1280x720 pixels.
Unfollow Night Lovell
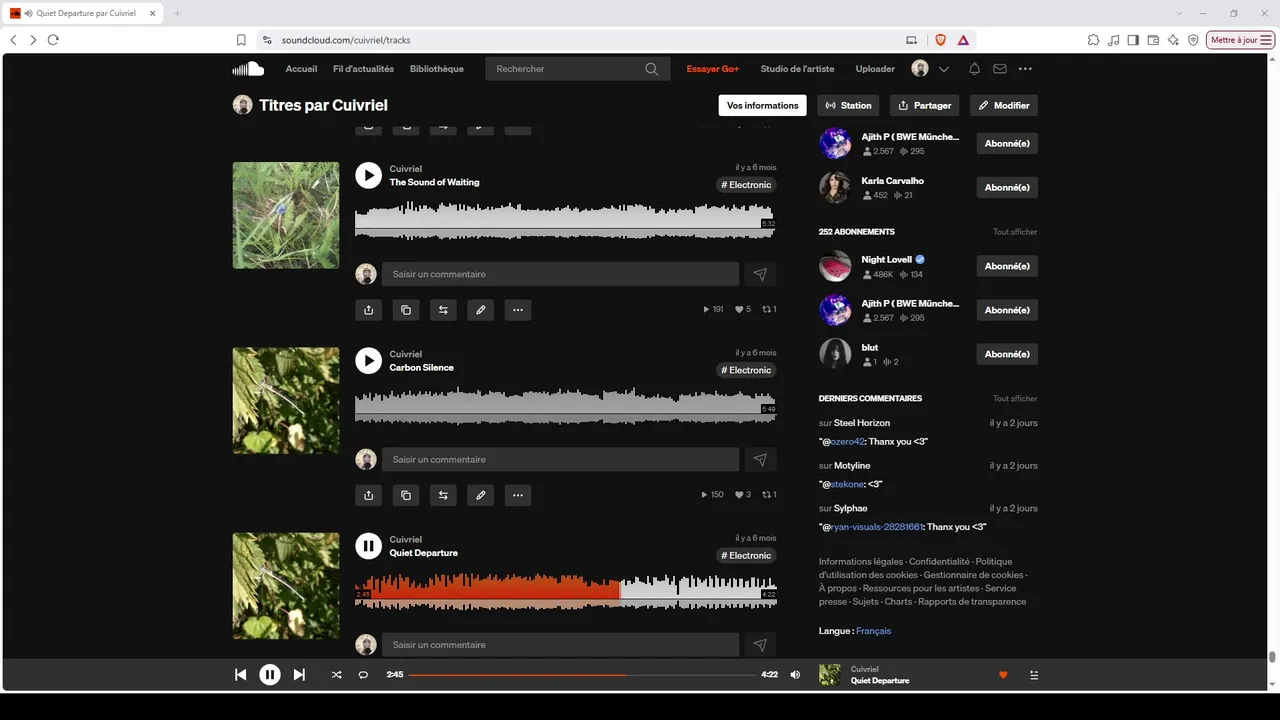coord(1007,266)
